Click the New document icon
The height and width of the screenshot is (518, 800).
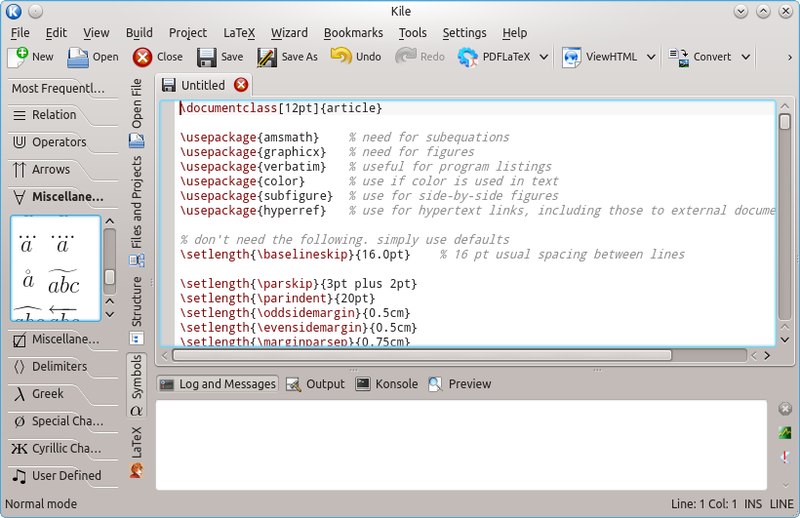pyautogui.click(x=18, y=57)
